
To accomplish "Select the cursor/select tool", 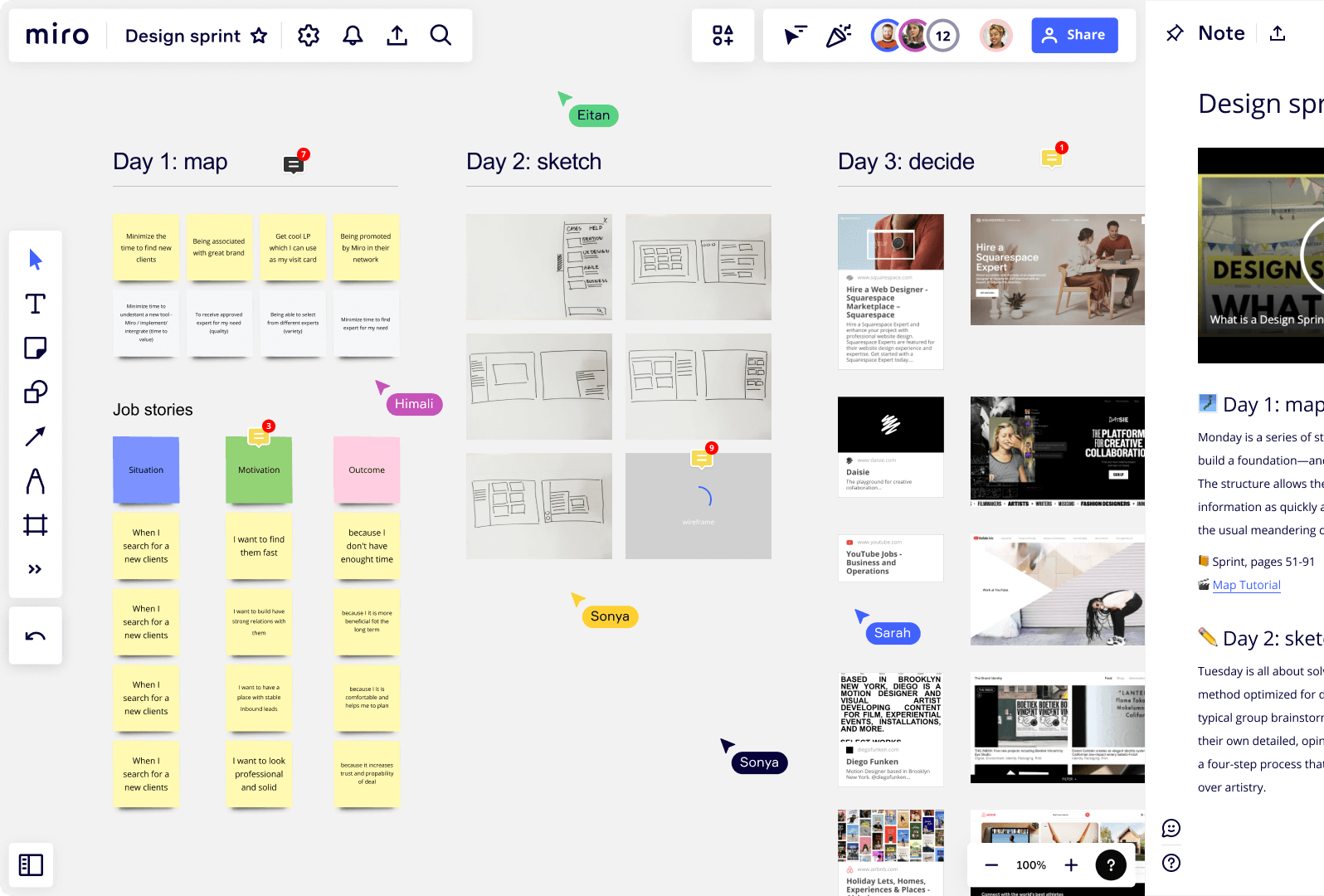I will click(35, 260).
